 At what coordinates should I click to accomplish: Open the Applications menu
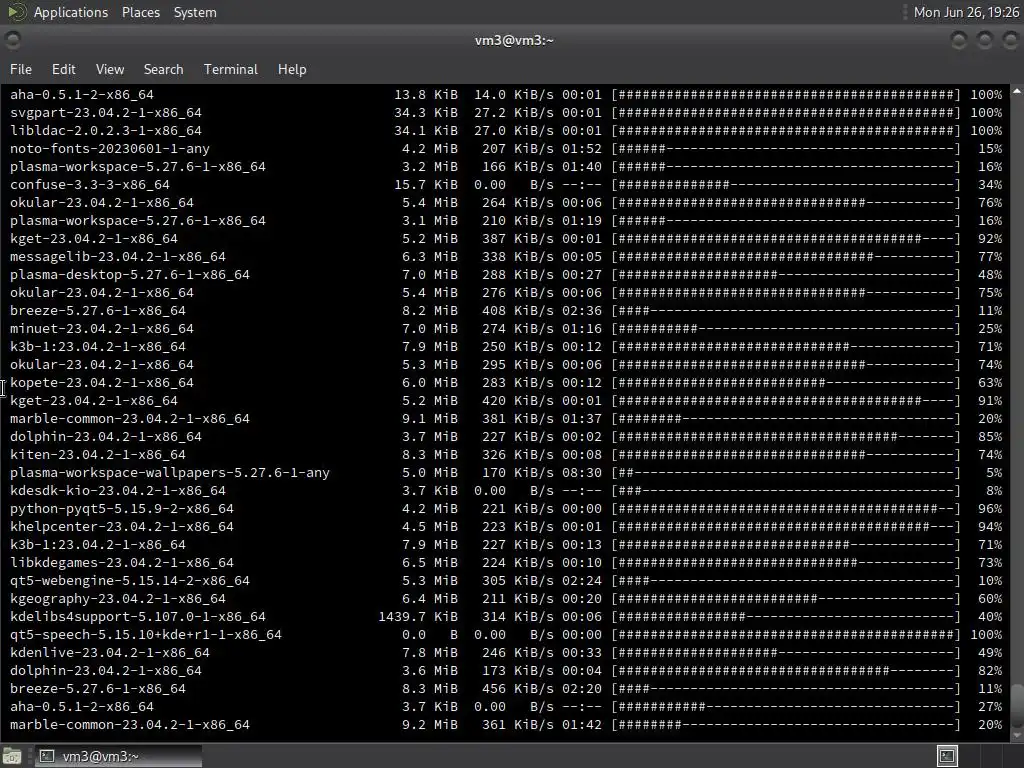(71, 12)
